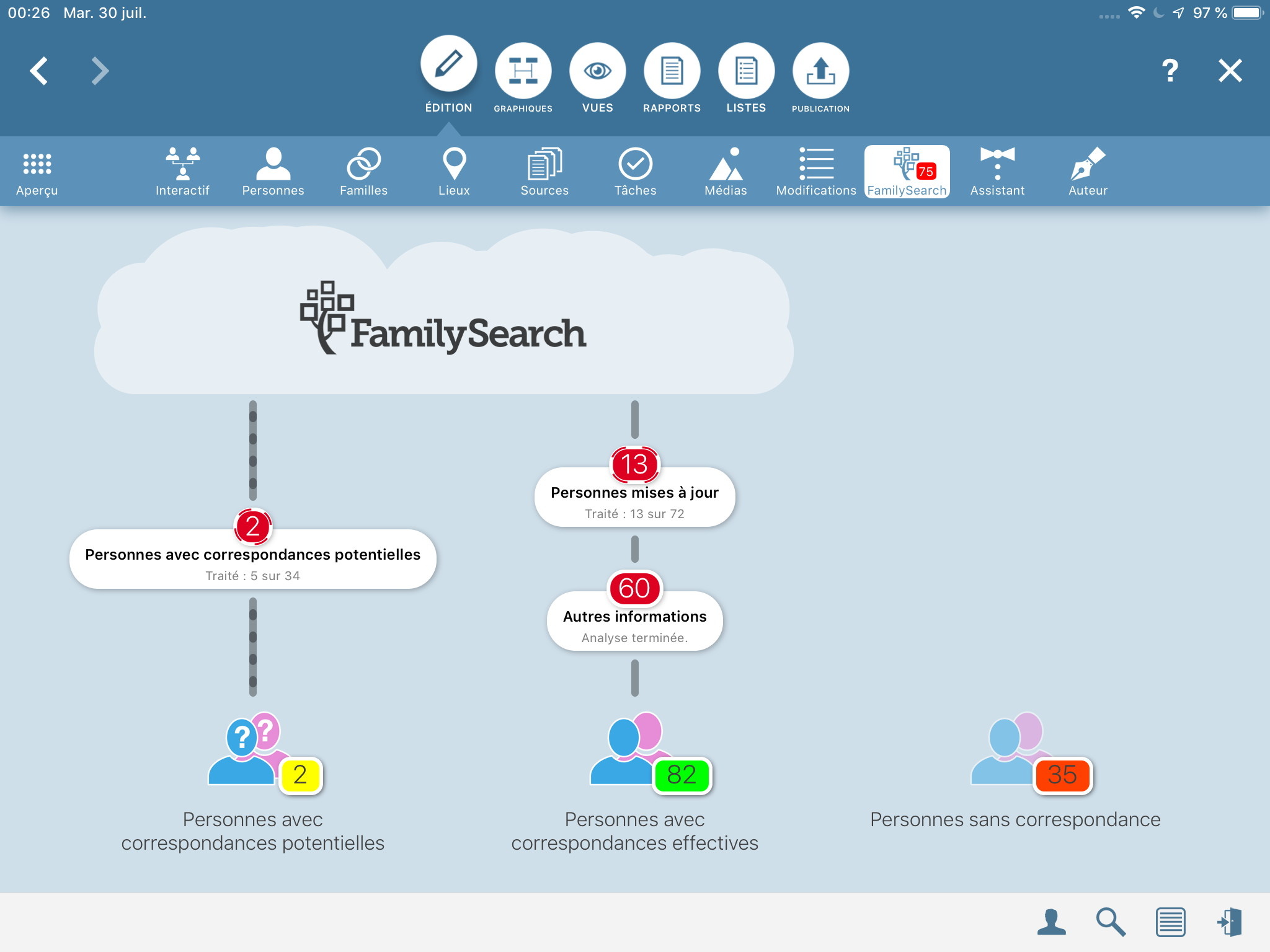The width and height of the screenshot is (1270, 952).
Task: Open the Rapports section
Action: [672, 78]
